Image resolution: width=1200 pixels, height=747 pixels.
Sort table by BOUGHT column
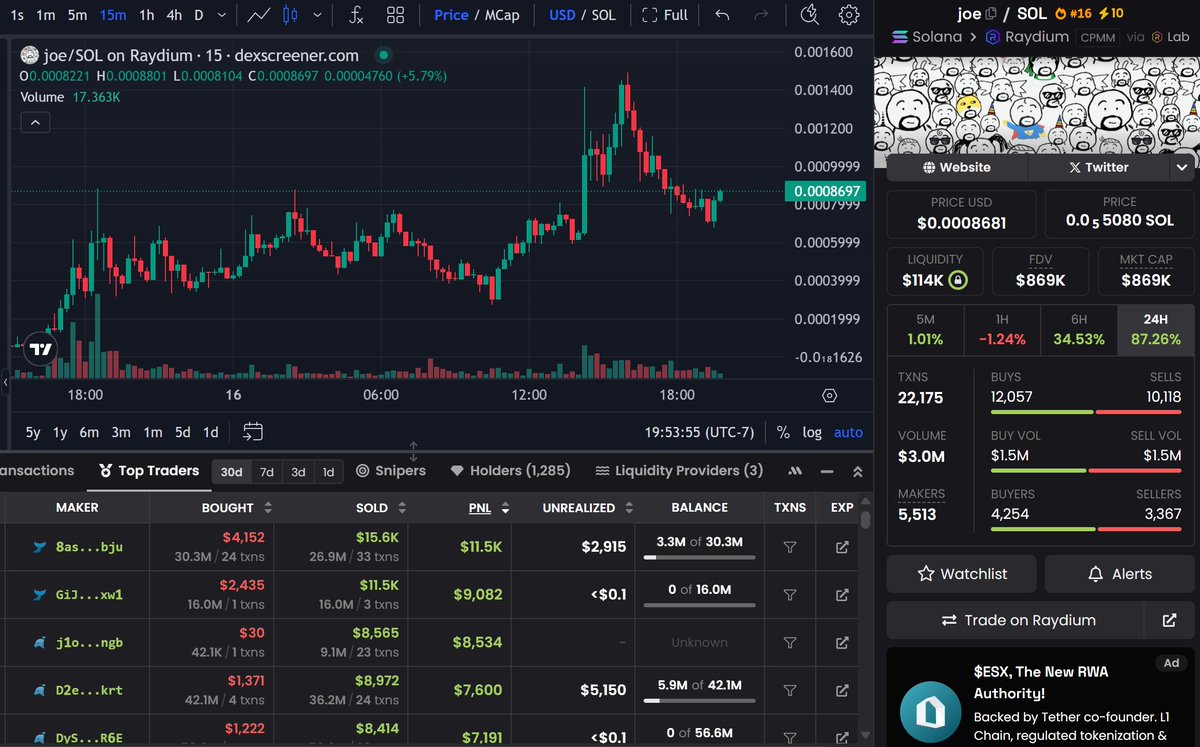(x=235, y=508)
